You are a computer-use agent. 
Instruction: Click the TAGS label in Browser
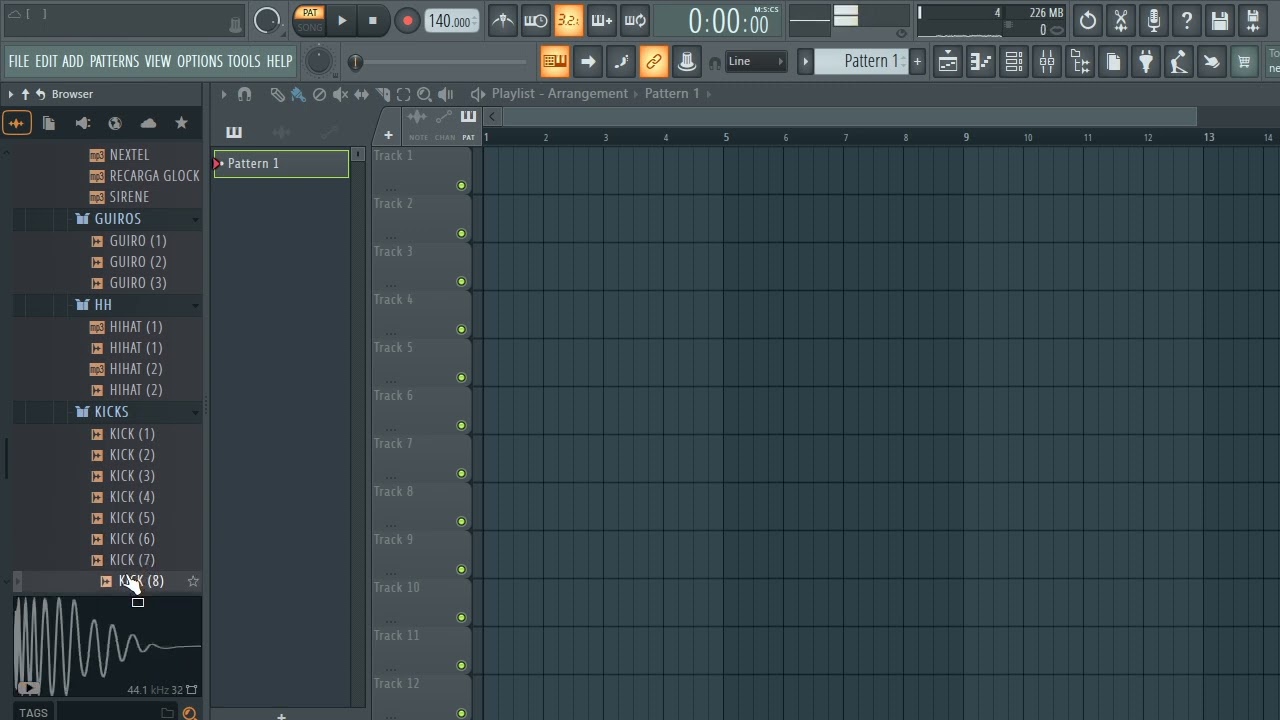[33, 713]
